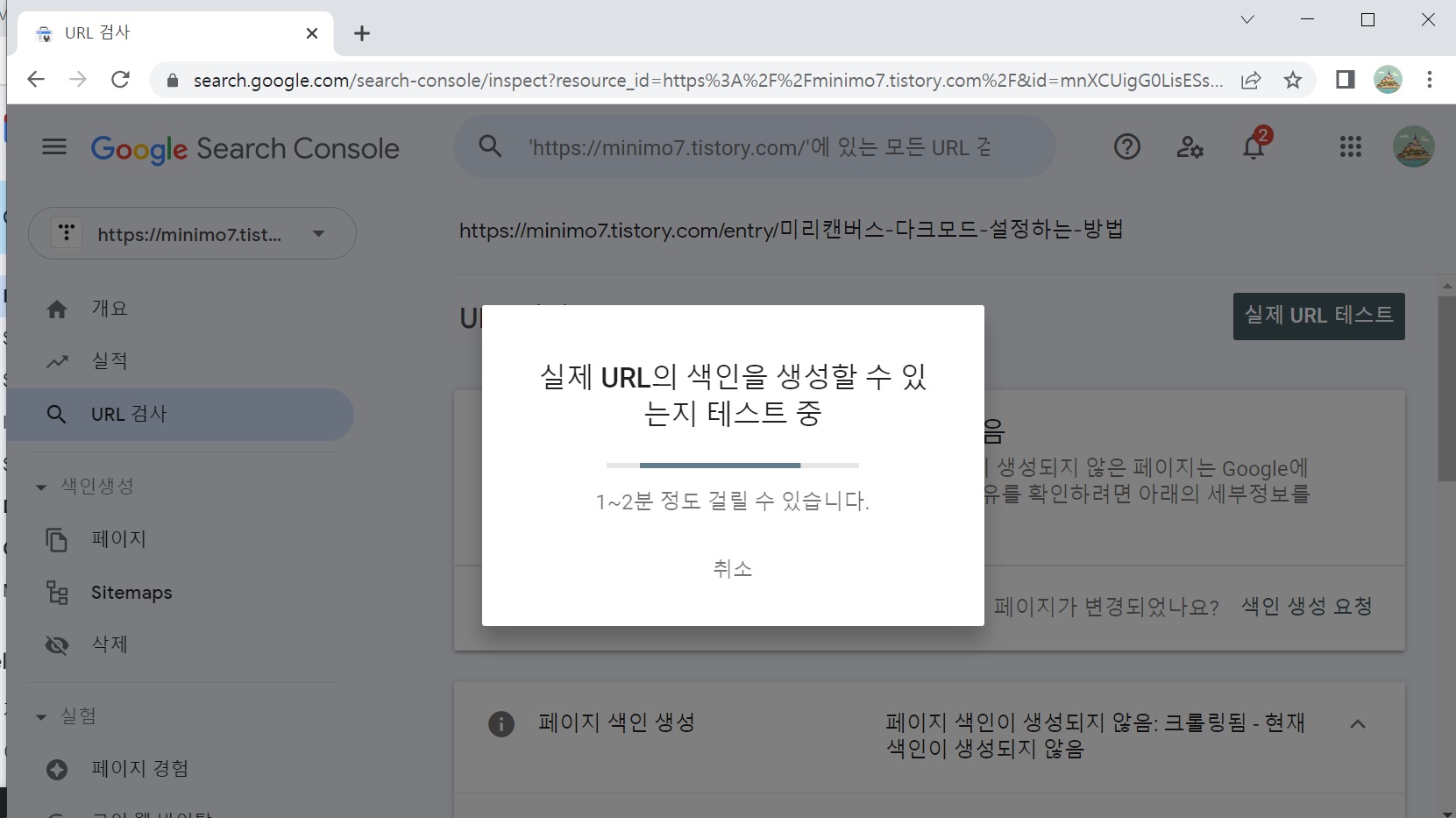Open the Google apps grid
Viewport: 1456px width, 818px height.
[1351, 146]
